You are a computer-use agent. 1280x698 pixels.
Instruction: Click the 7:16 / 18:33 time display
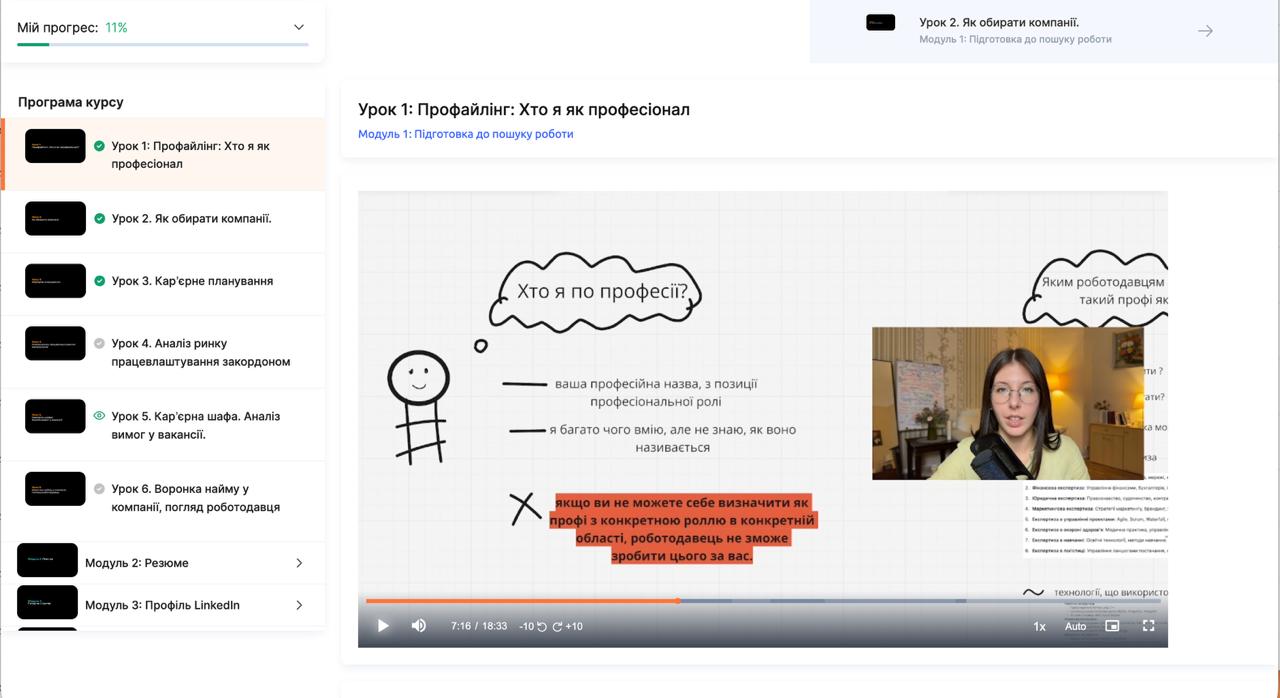pos(479,626)
